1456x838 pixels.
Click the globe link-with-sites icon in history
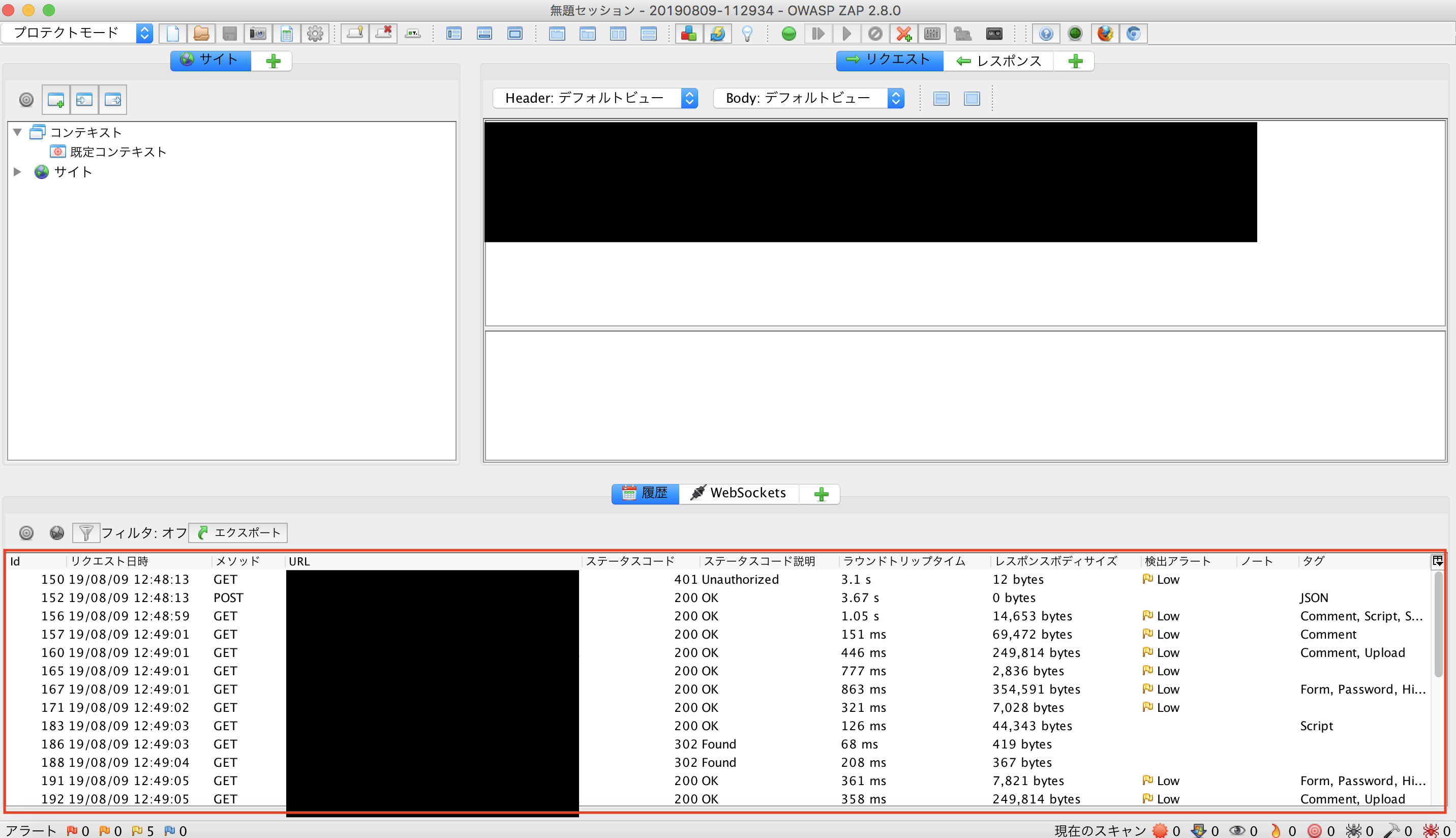(x=57, y=533)
